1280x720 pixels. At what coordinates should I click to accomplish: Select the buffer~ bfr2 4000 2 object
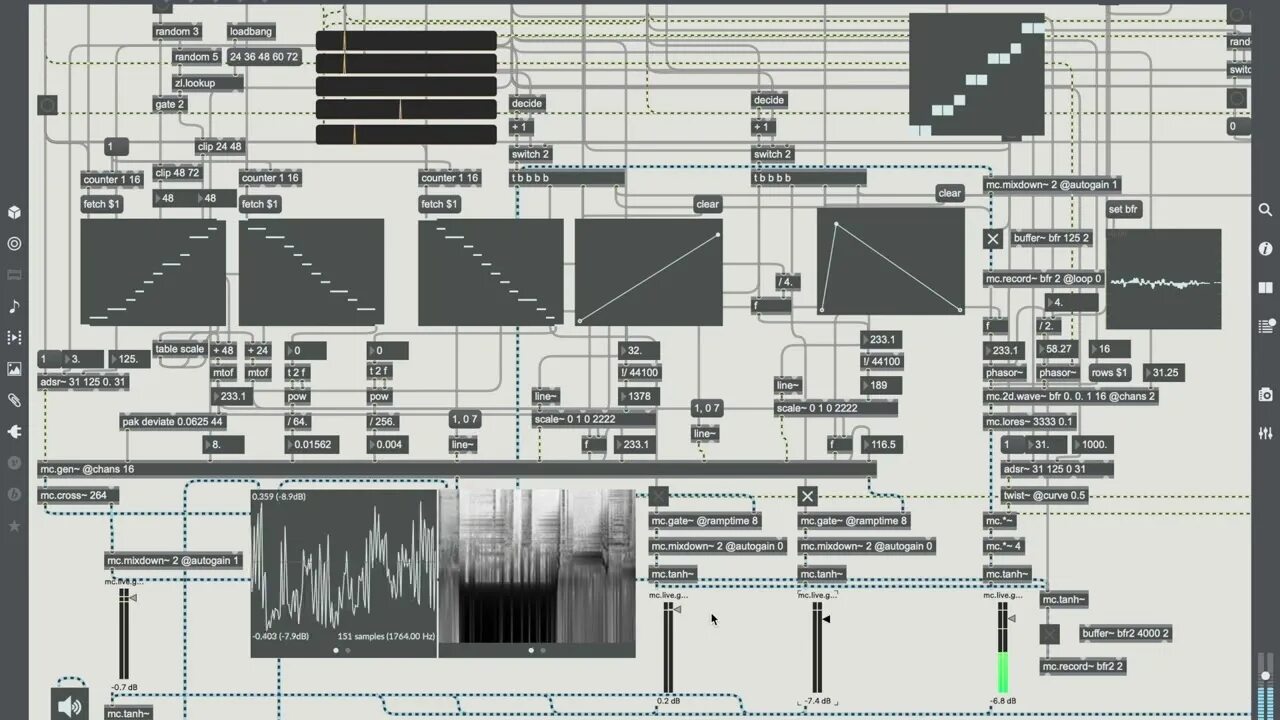coord(1126,634)
